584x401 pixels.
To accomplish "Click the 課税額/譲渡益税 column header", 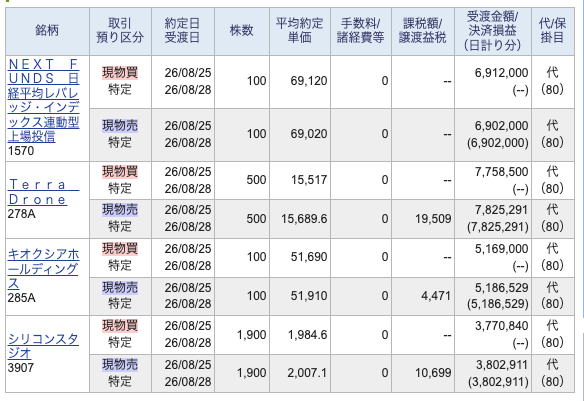I will (x=423, y=31).
